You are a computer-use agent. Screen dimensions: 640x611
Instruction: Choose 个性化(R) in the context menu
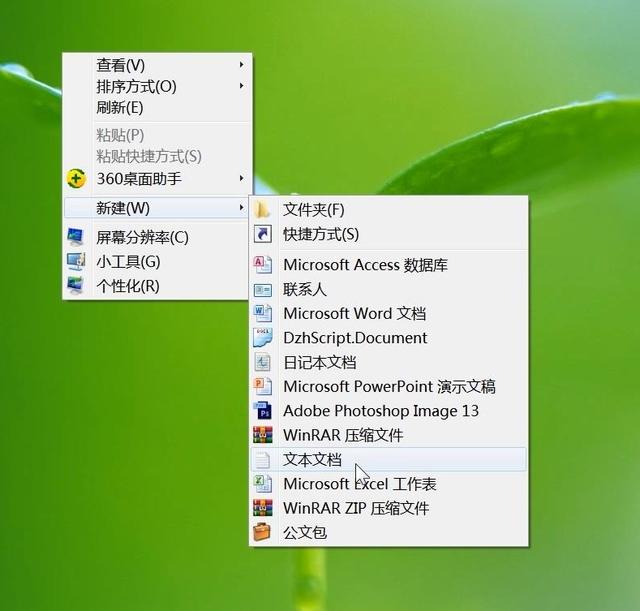(157, 286)
